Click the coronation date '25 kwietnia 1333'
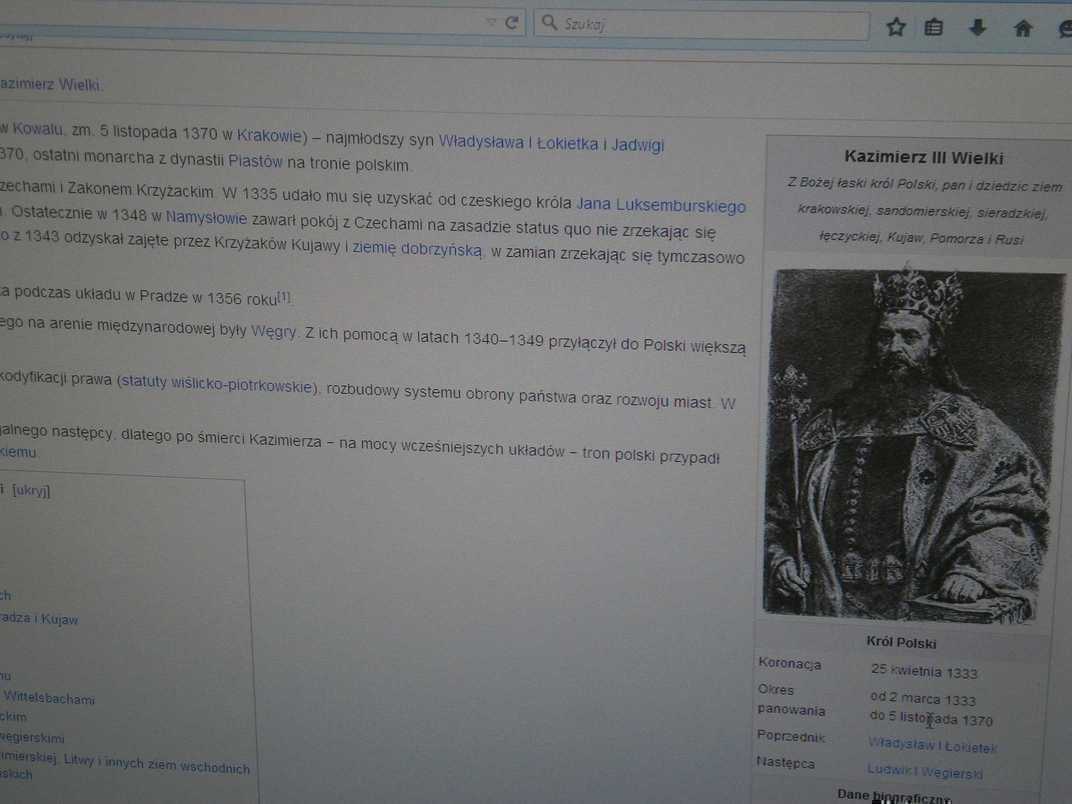The image size is (1072, 804). point(924,671)
